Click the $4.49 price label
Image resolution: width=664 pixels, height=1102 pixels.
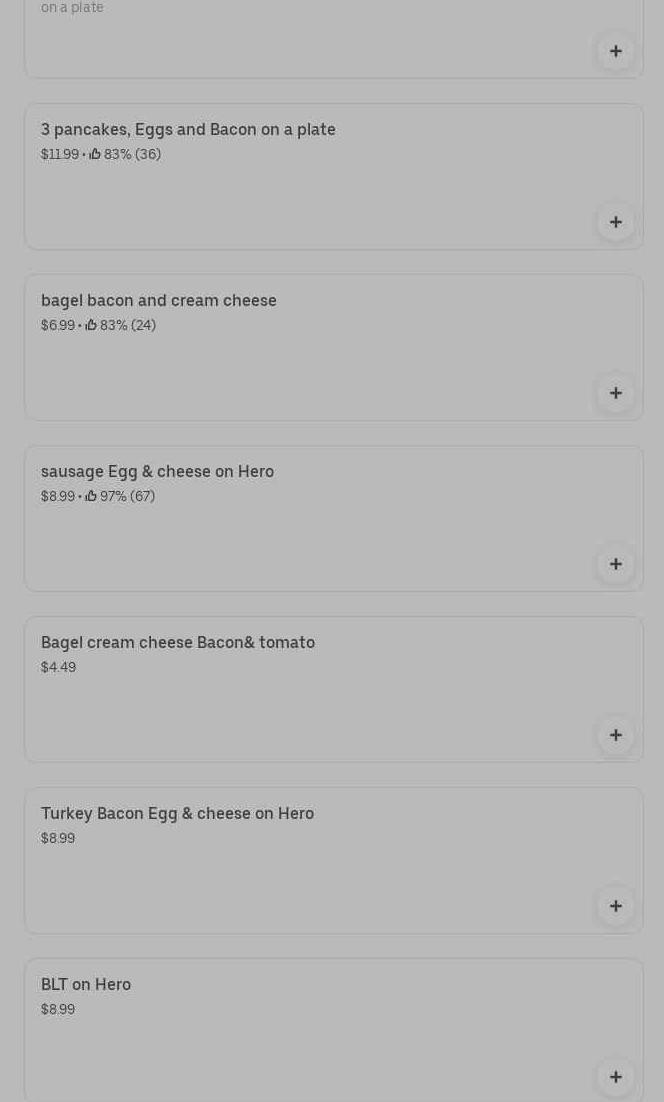pos(58,667)
